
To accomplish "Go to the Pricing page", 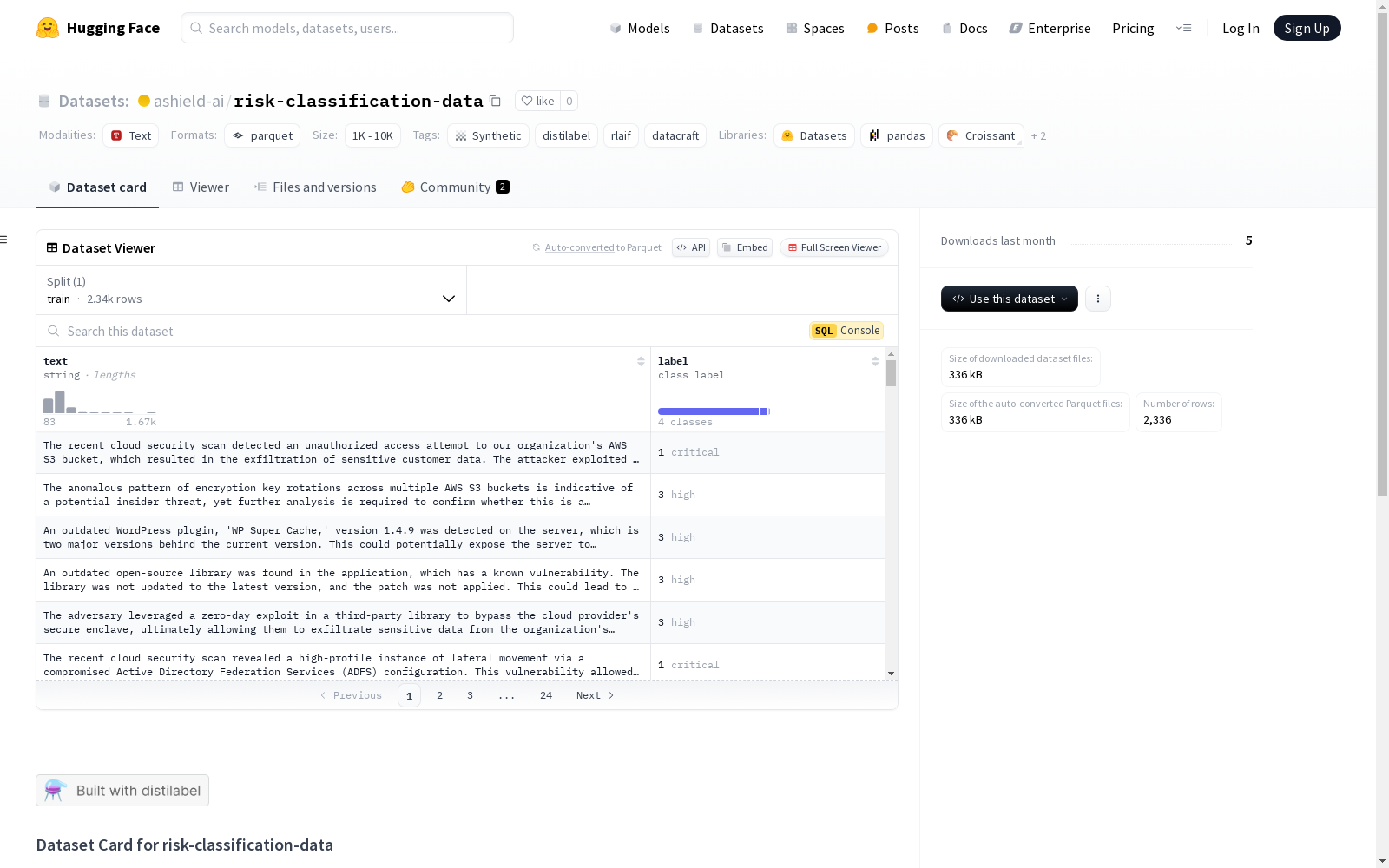I will pos(1133,28).
